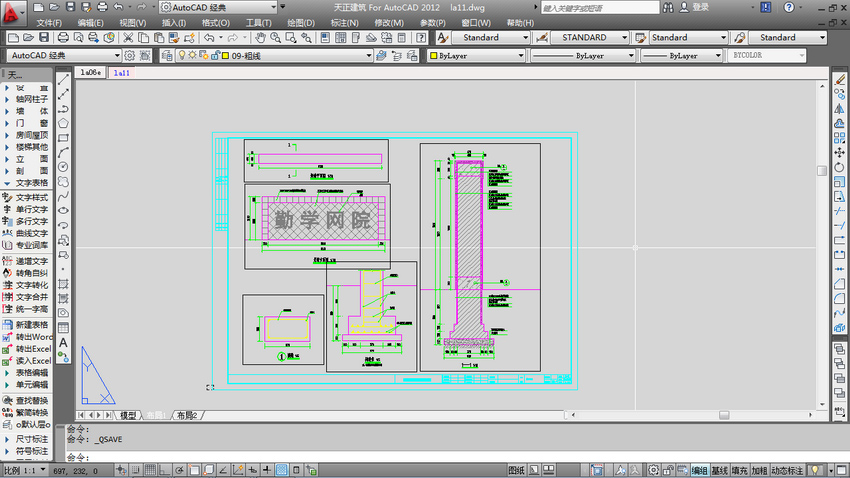Click the 登录 sign-in link
Image resolution: width=850 pixels, height=478 pixels.
point(700,7)
